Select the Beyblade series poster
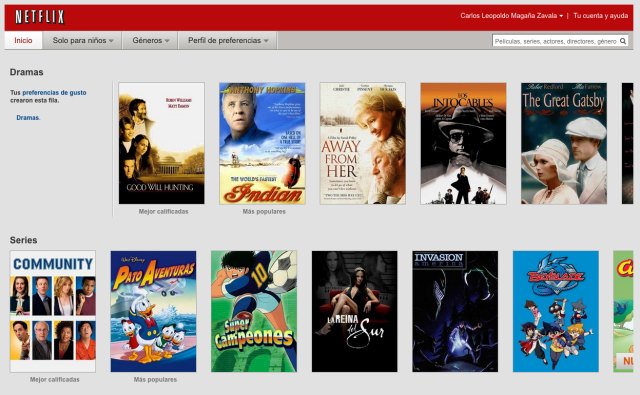The image size is (640, 395). tap(556, 311)
